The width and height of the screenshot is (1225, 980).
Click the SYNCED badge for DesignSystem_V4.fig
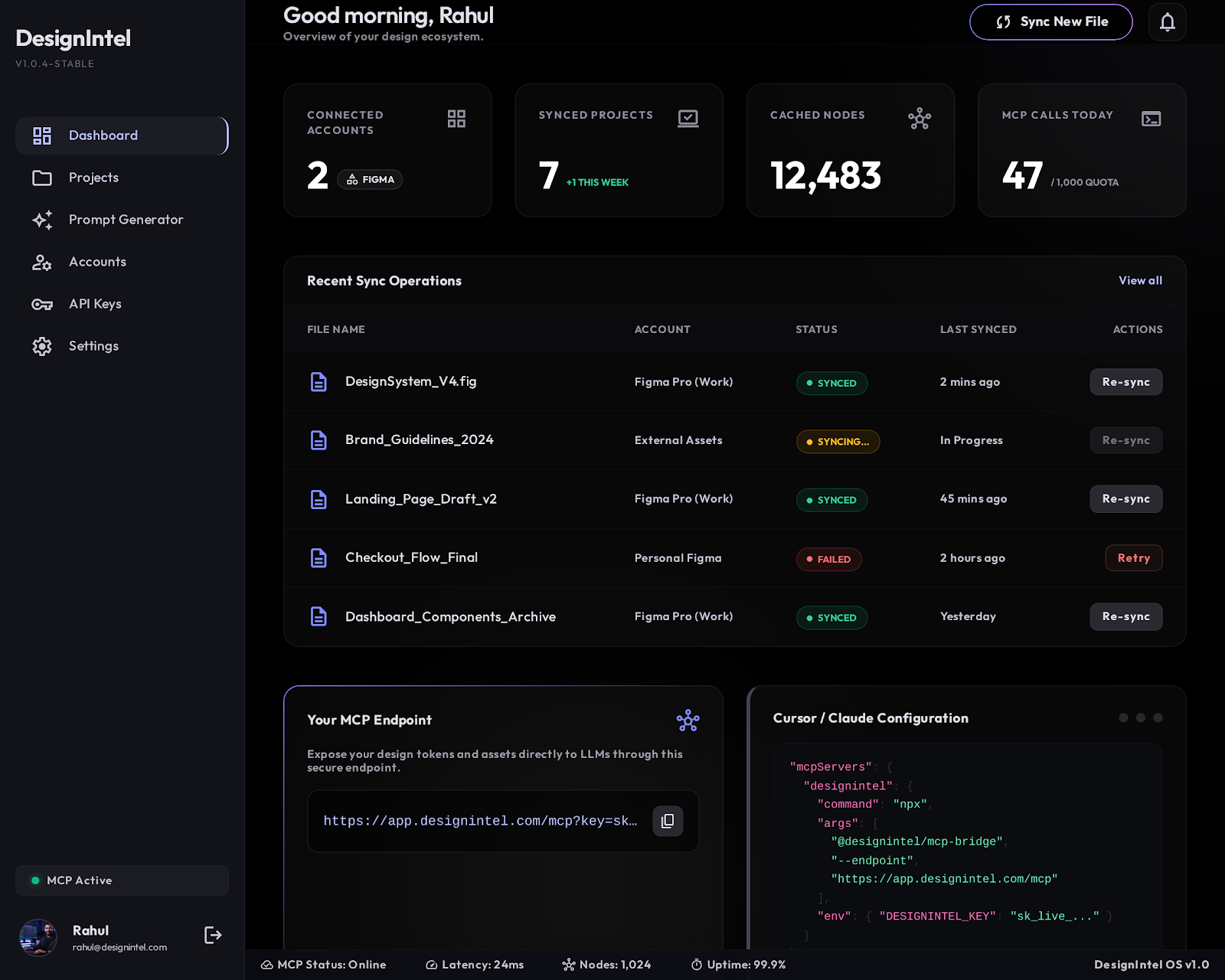(x=831, y=383)
